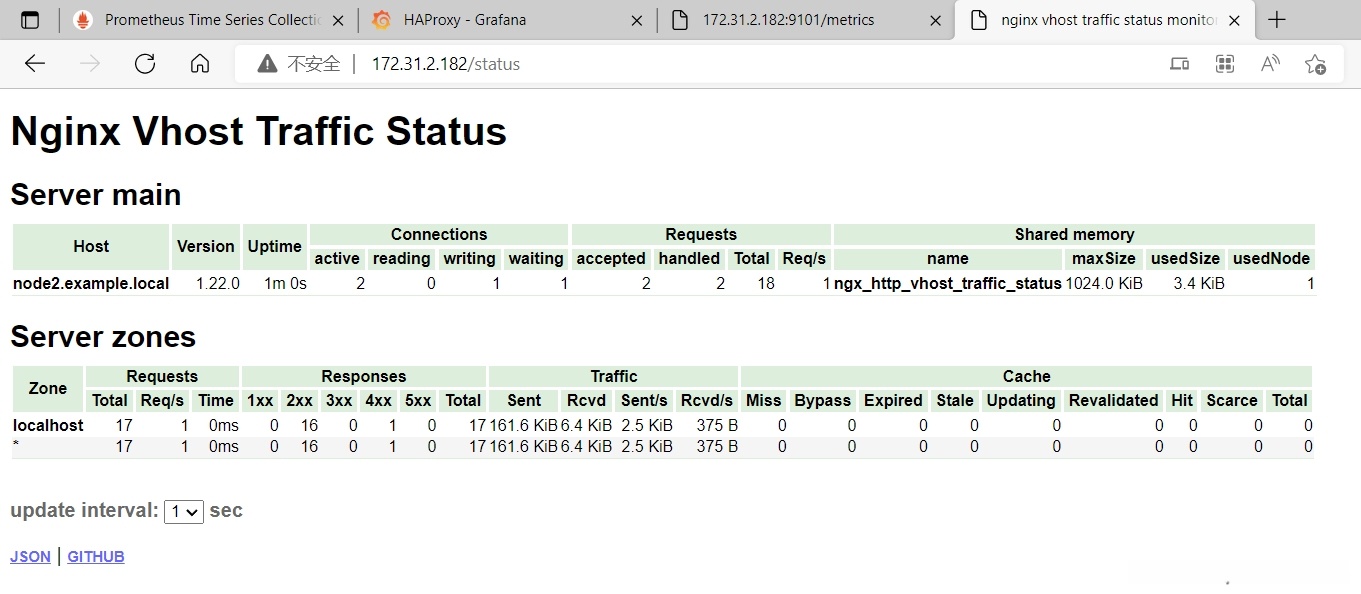Click the accepted requests header

pyautogui.click(x=611, y=258)
